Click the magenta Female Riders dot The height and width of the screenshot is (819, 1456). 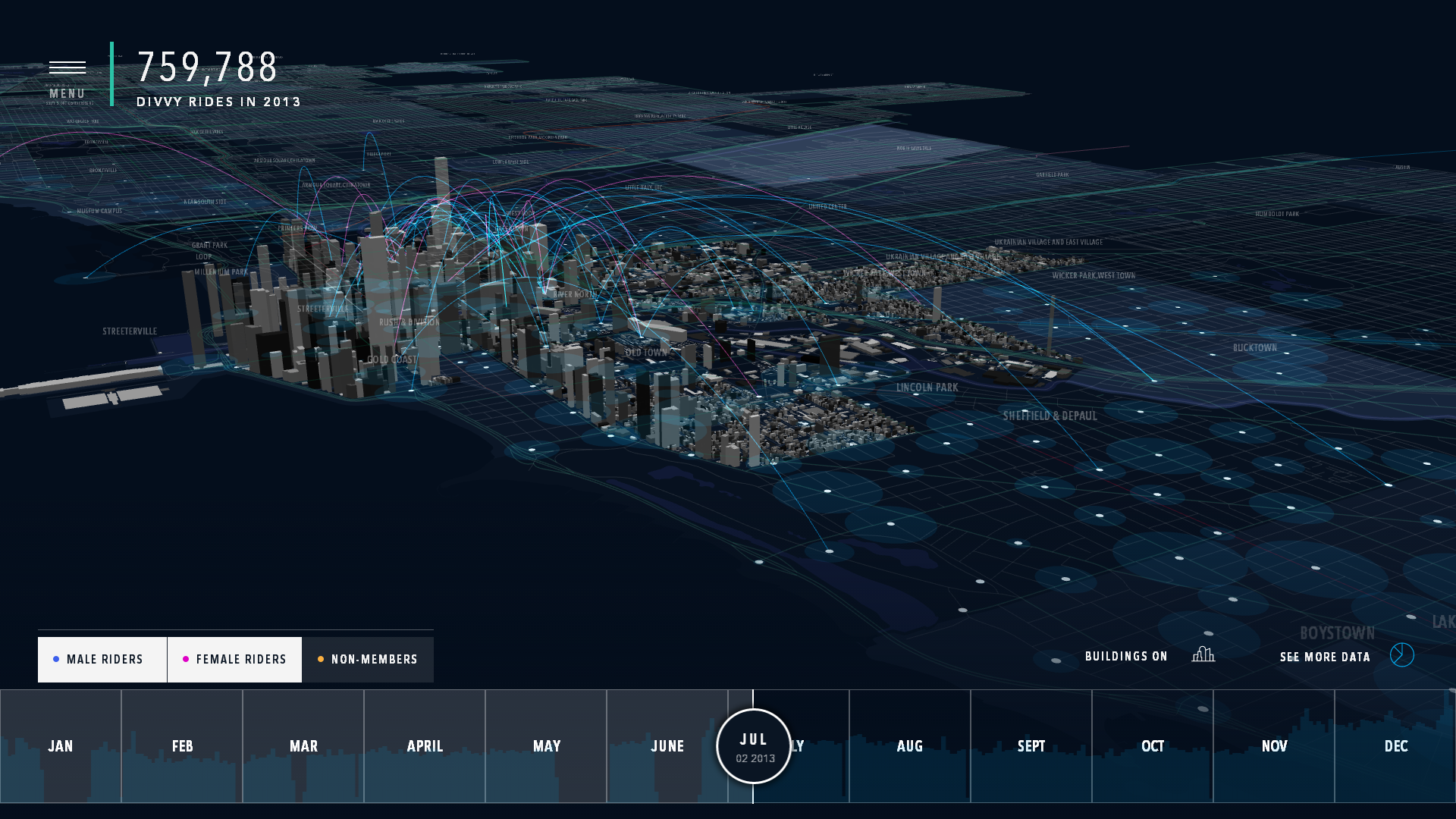(x=186, y=659)
